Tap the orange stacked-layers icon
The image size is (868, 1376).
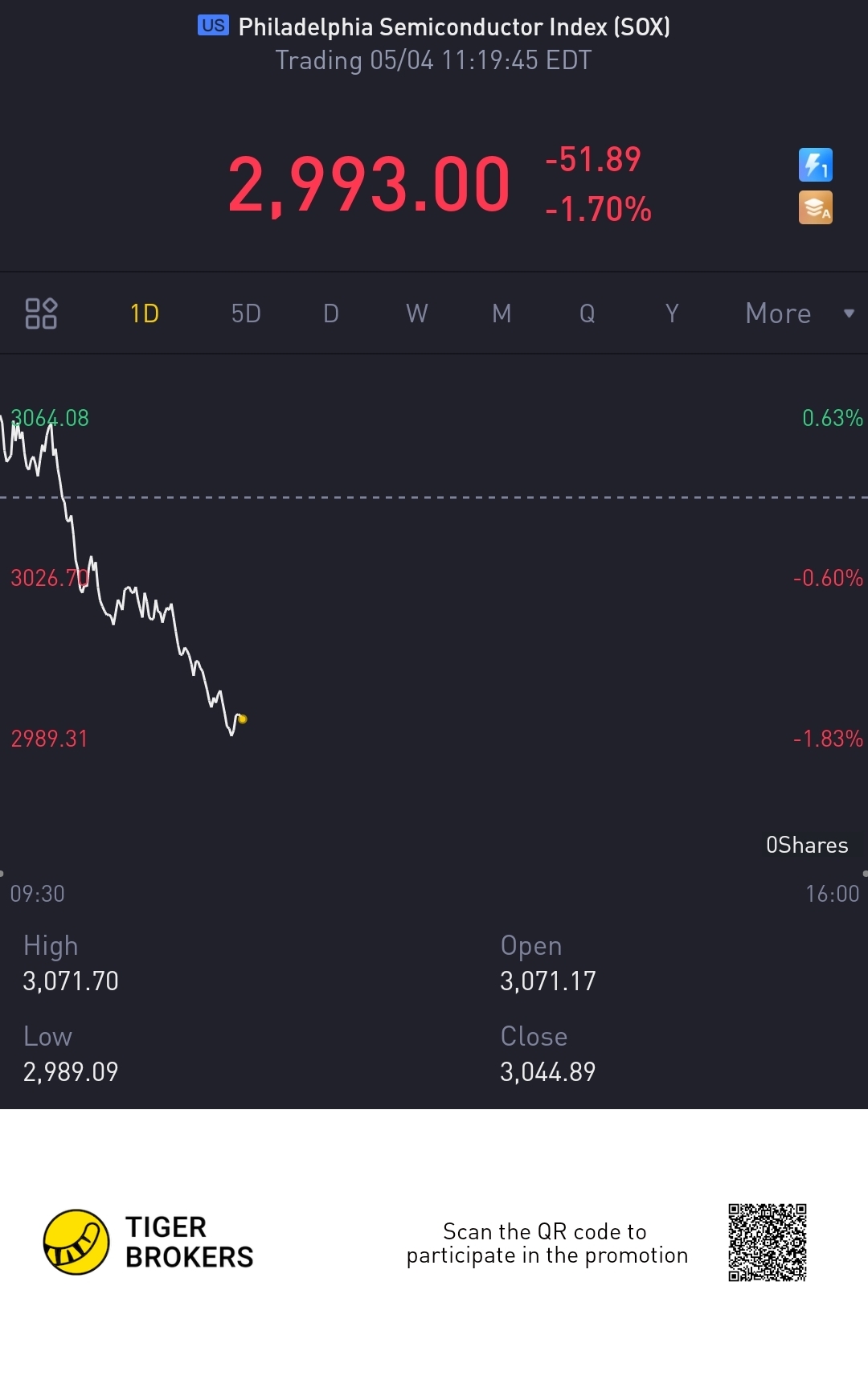pyautogui.click(x=815, y=207)
